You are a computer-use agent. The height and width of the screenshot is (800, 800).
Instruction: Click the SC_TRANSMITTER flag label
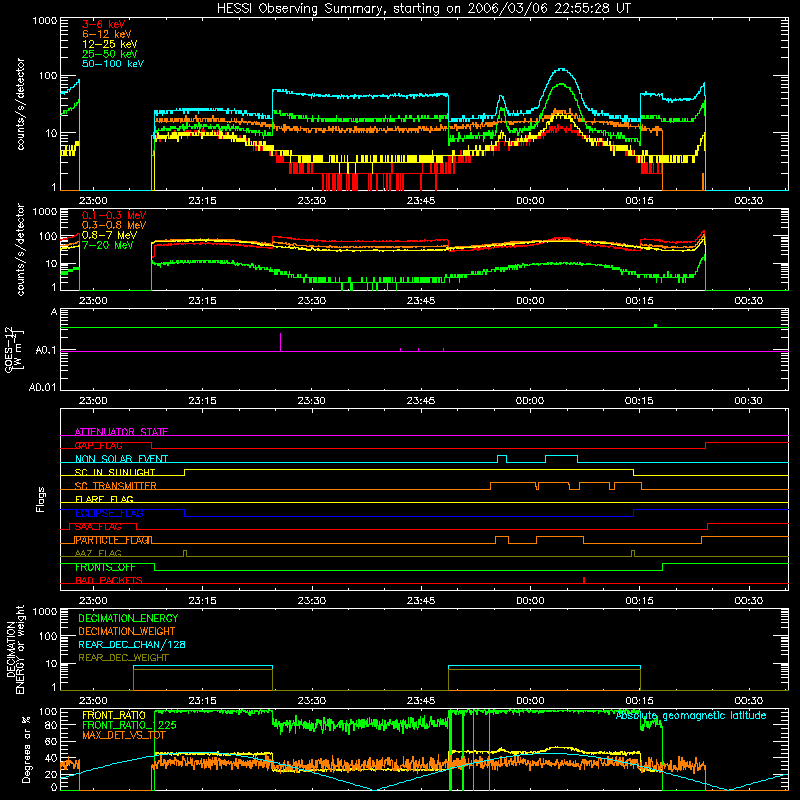click(115, 486)
